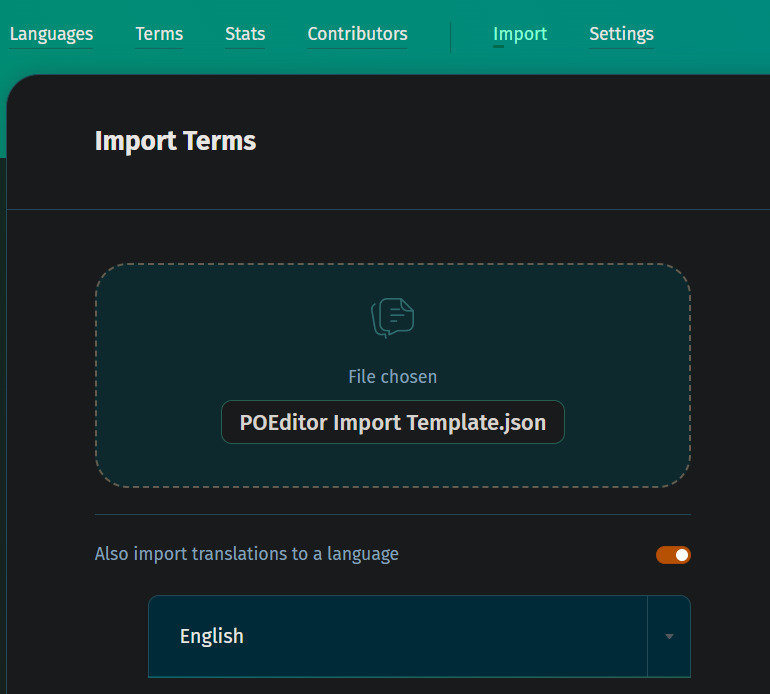
Task: Go to the Stats tab
Action: (x=245, y=34)
